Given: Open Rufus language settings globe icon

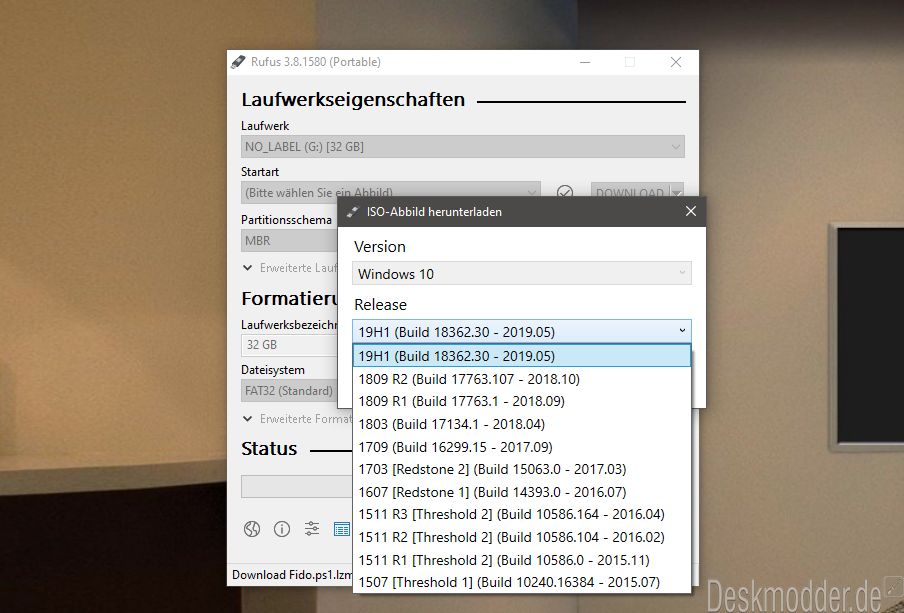Looking at the screenshot, I should point(252,529).
